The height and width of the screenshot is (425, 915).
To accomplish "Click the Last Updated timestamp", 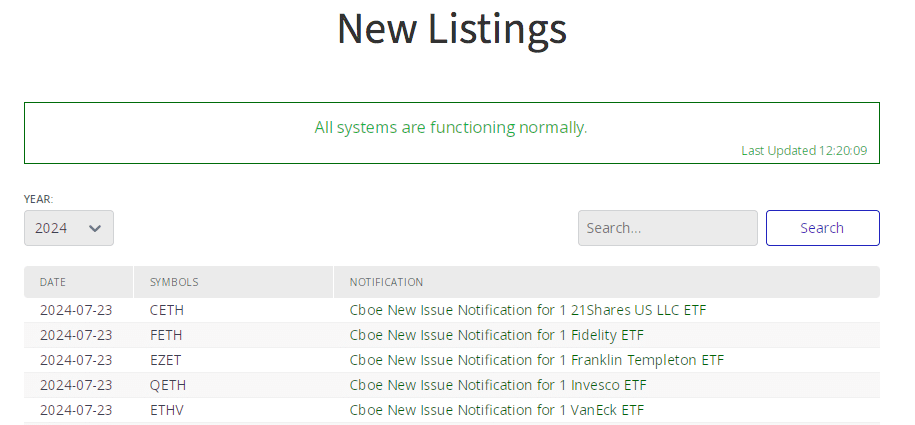I will 803,151.
